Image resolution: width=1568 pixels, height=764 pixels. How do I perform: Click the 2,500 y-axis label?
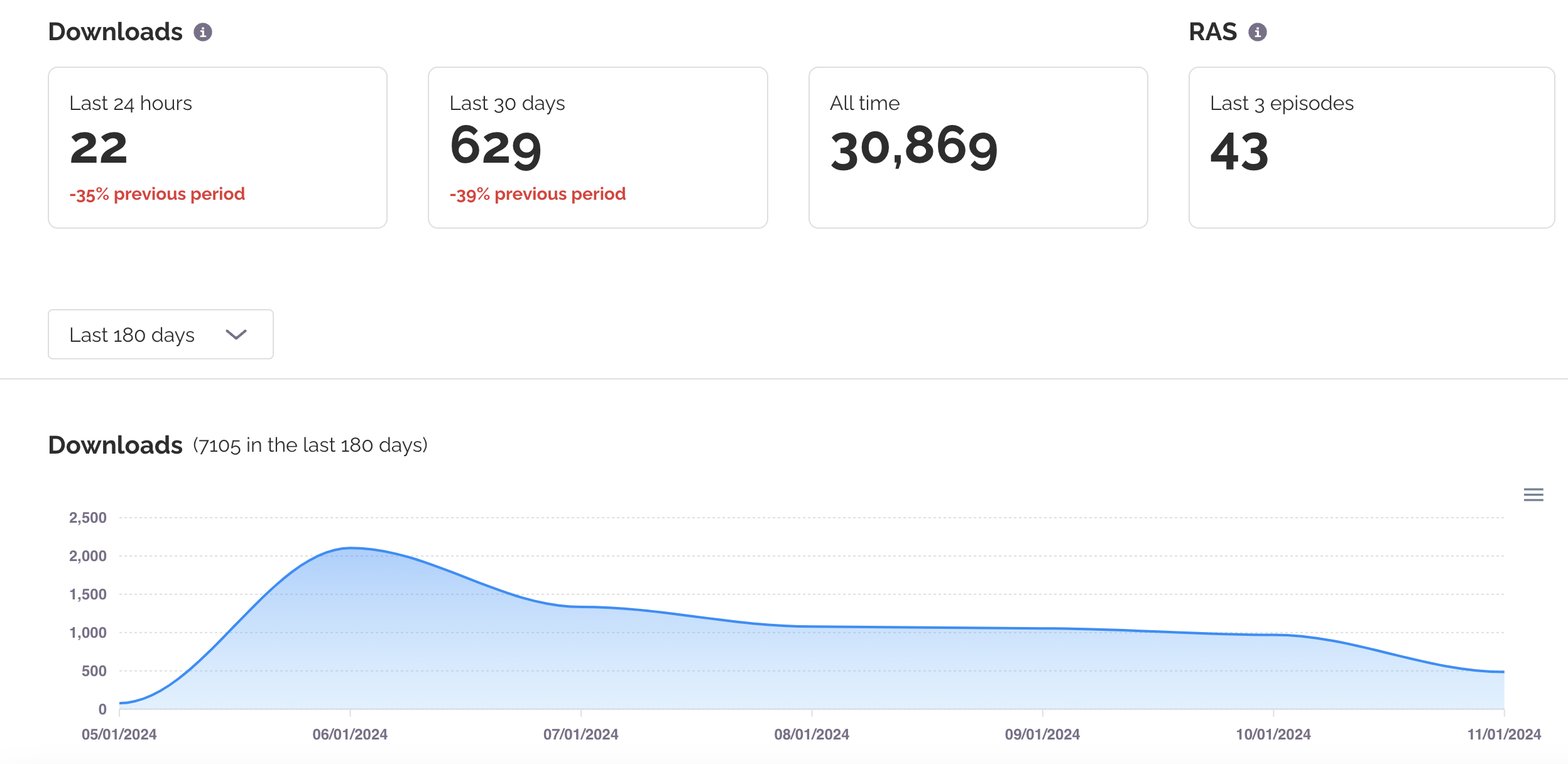88,518
